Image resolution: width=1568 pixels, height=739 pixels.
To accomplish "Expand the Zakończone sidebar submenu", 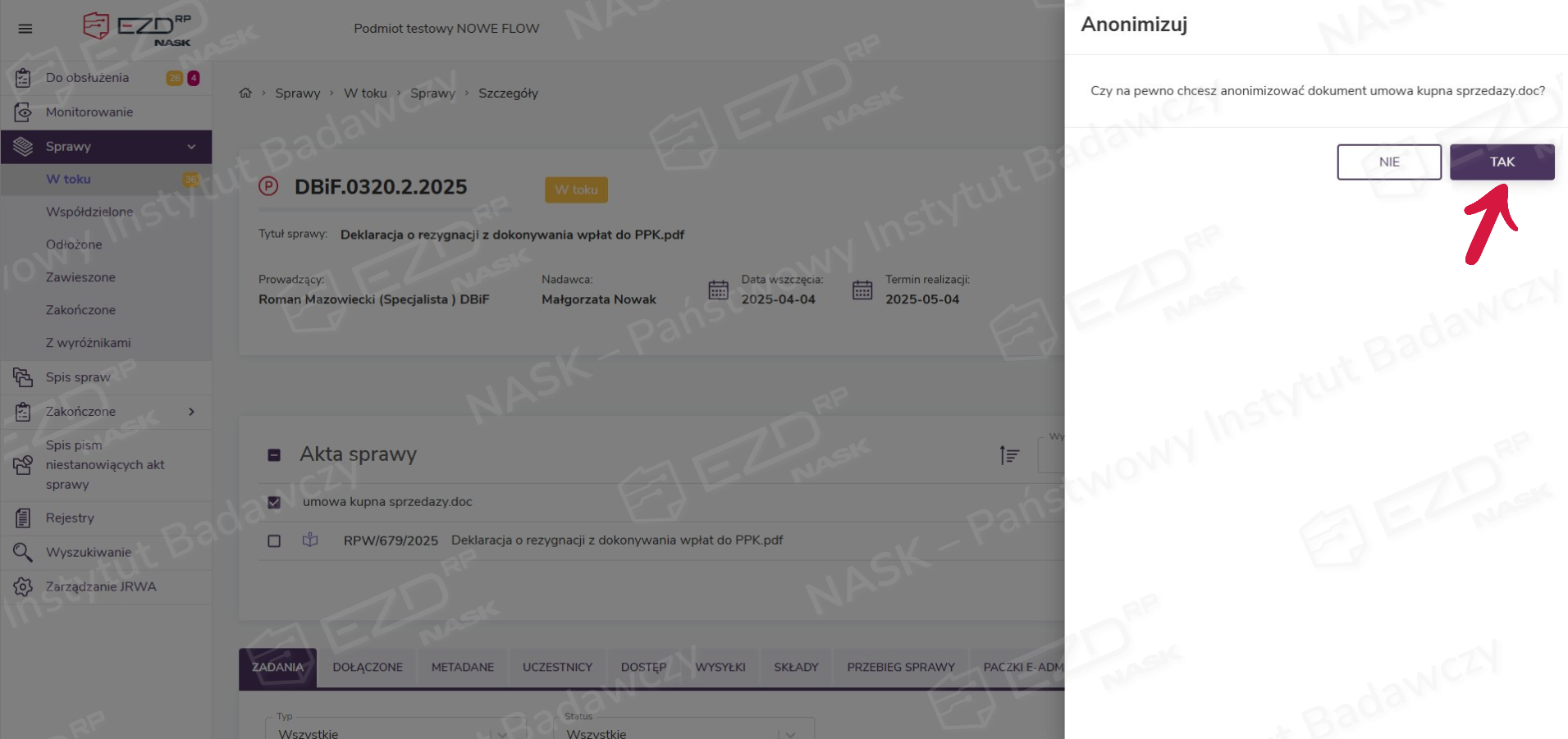I will point(191,412).
